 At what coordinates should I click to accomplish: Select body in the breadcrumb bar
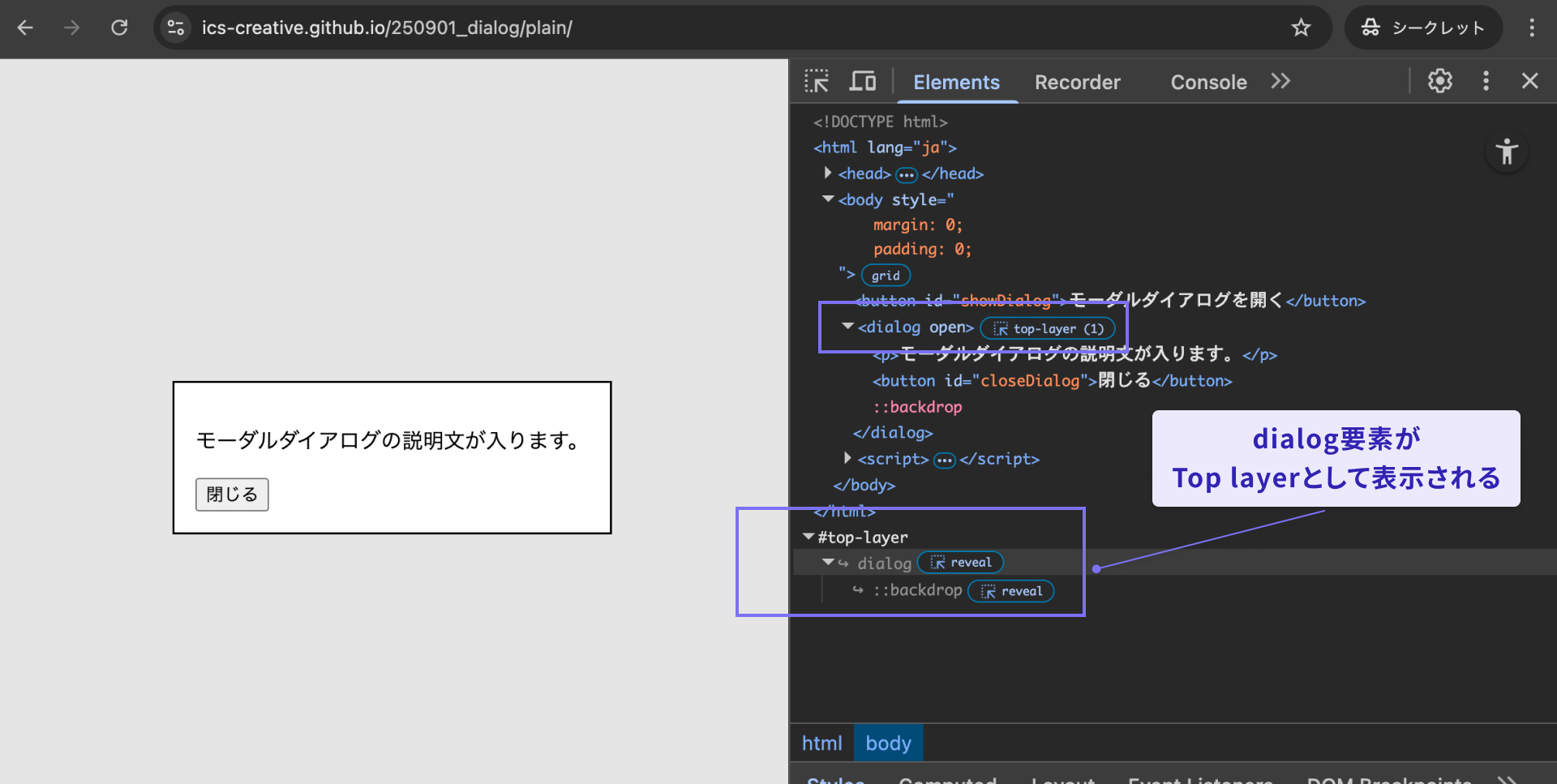[888, 743]
